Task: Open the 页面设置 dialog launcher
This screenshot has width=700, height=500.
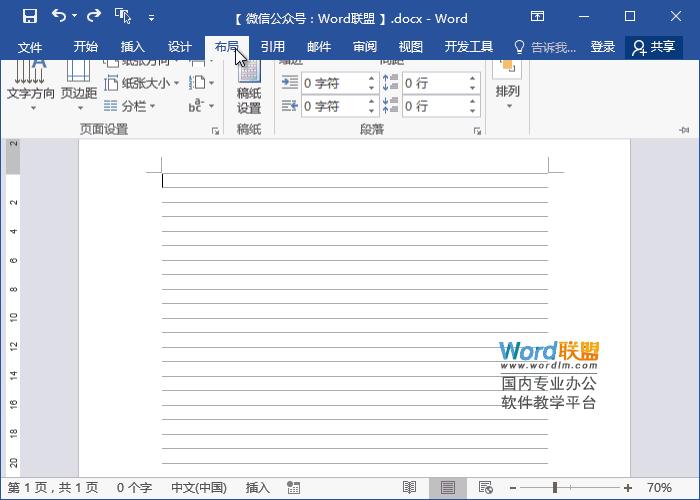Action: [x=215, y=130]
